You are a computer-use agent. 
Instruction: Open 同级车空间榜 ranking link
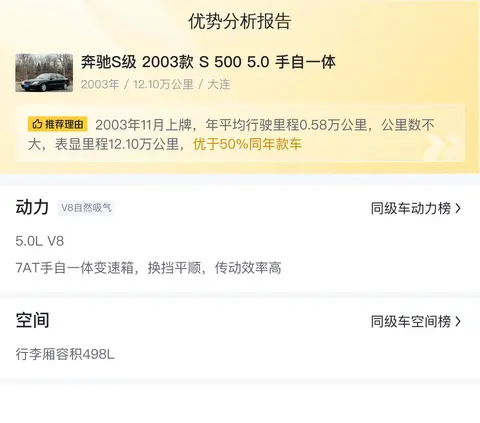(x=411, y=322)
